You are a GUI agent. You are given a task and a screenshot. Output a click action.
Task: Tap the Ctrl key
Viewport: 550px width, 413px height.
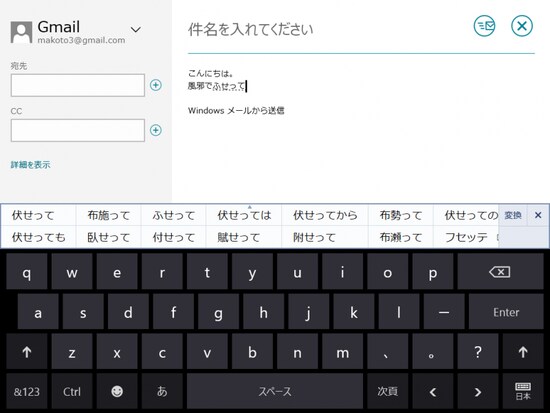click(x=72, y=391)
